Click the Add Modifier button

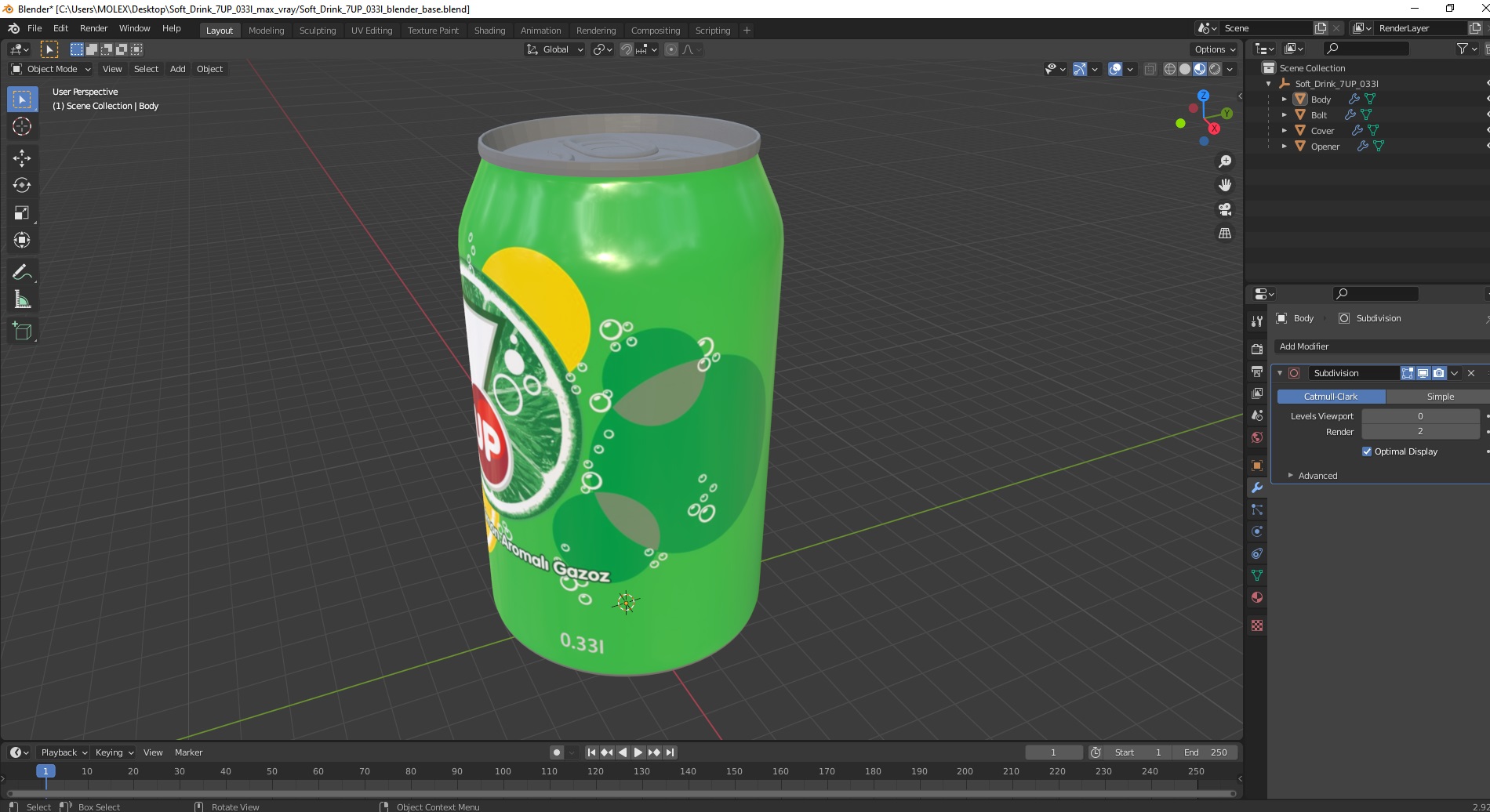(x=1380, y=346)
